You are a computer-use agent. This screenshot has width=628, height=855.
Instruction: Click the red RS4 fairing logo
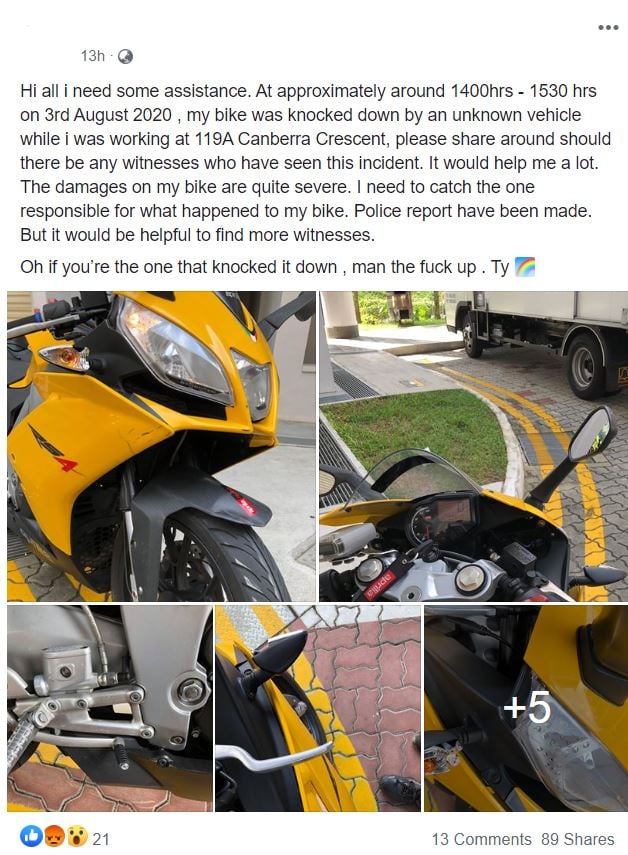[54, 448]
